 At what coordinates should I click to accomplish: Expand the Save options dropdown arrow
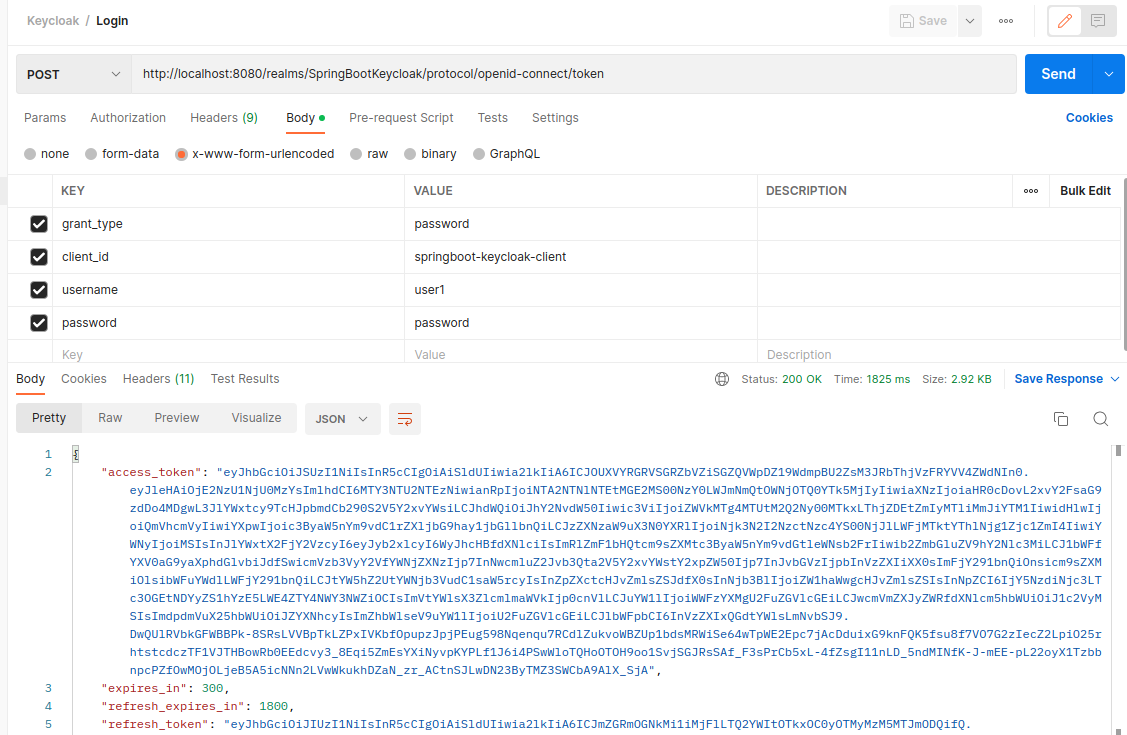tap(970, 21)
